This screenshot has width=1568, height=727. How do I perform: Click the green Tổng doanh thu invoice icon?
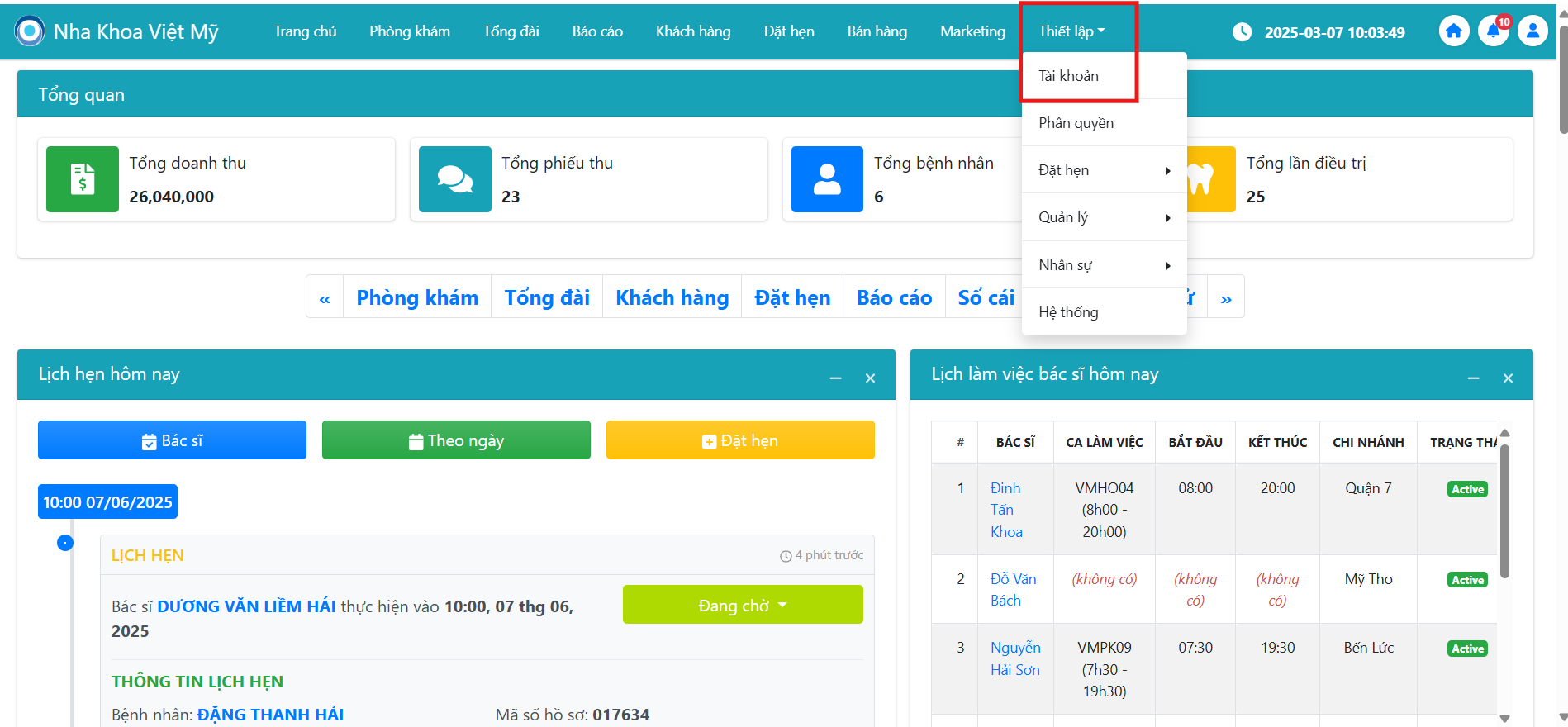point(83,179)
